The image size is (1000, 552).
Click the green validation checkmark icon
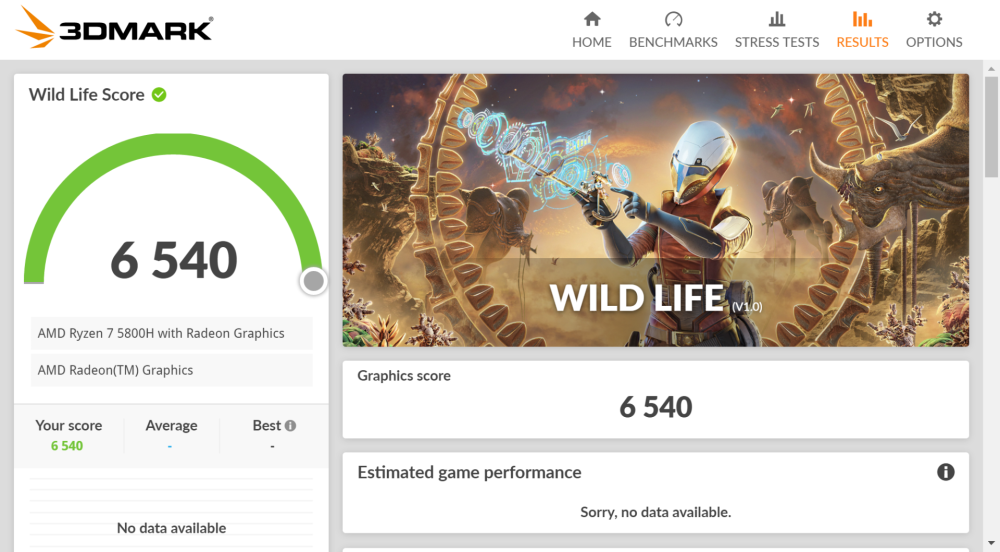click(x=159, y=95)
